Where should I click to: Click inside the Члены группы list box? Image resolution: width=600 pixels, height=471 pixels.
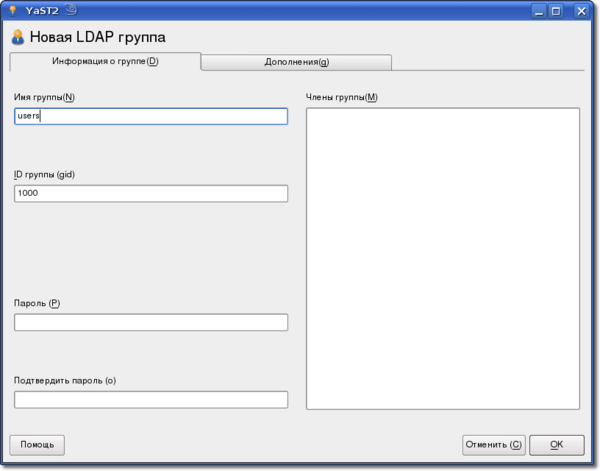[442, 258]
